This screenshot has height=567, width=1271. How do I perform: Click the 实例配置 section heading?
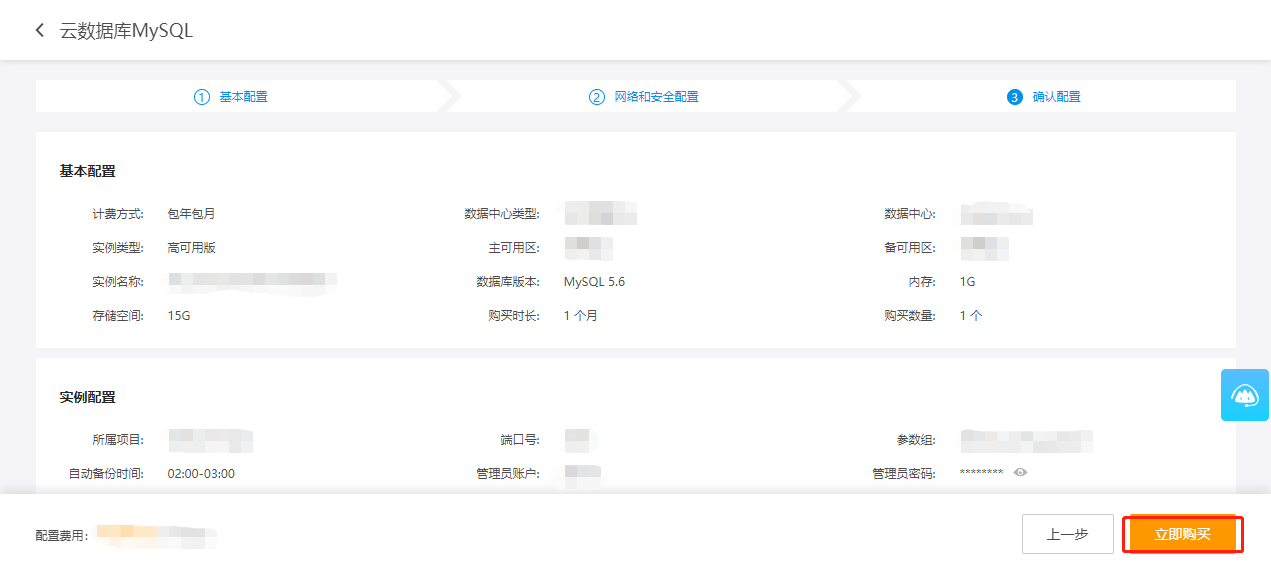(x=87, y=397)
